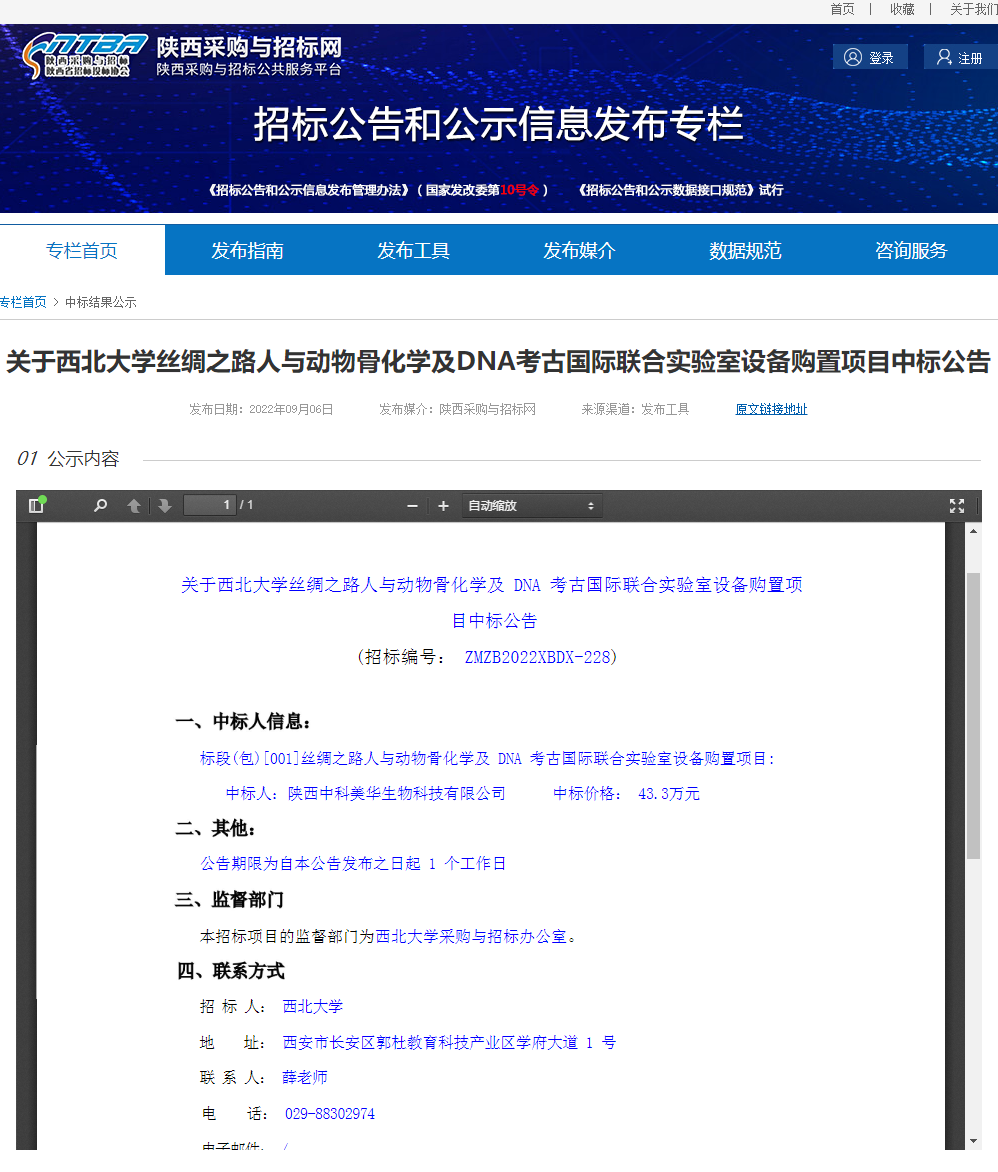
Task: Click the PDF vertical scrollbar thumb
Action: coord(973,715)
